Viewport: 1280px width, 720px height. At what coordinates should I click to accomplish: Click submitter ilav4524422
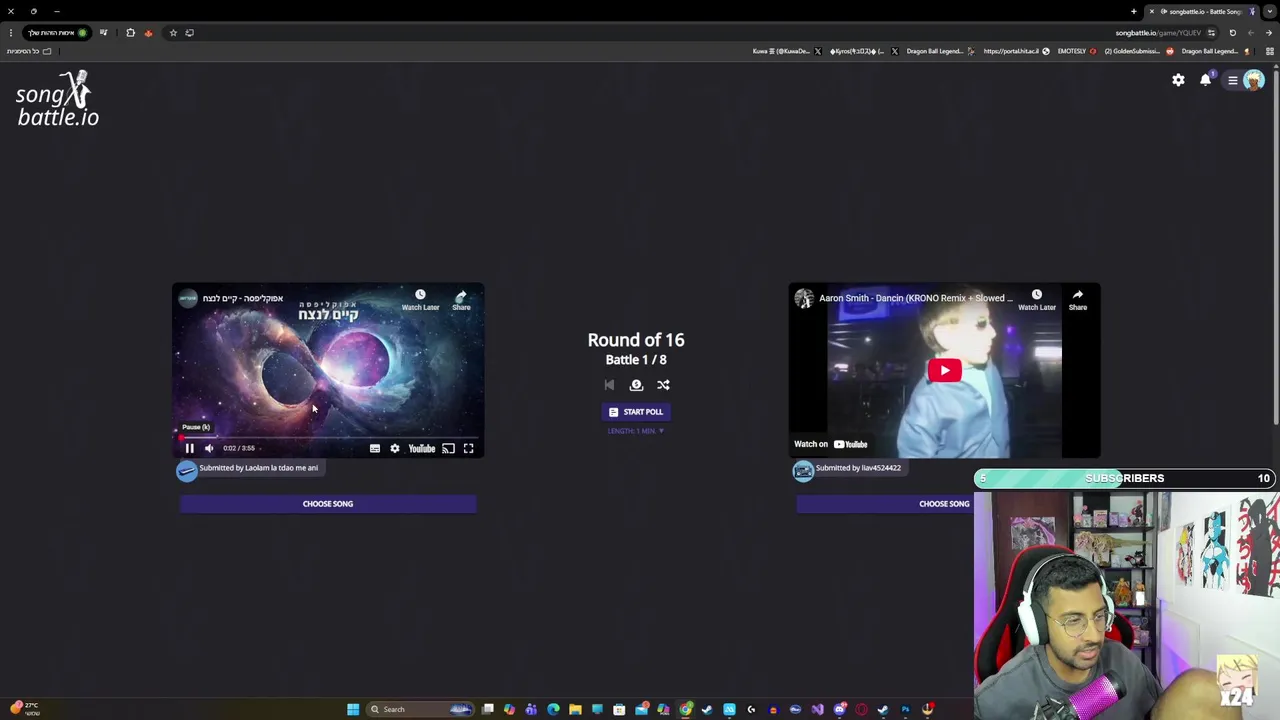tap(858, 468)
